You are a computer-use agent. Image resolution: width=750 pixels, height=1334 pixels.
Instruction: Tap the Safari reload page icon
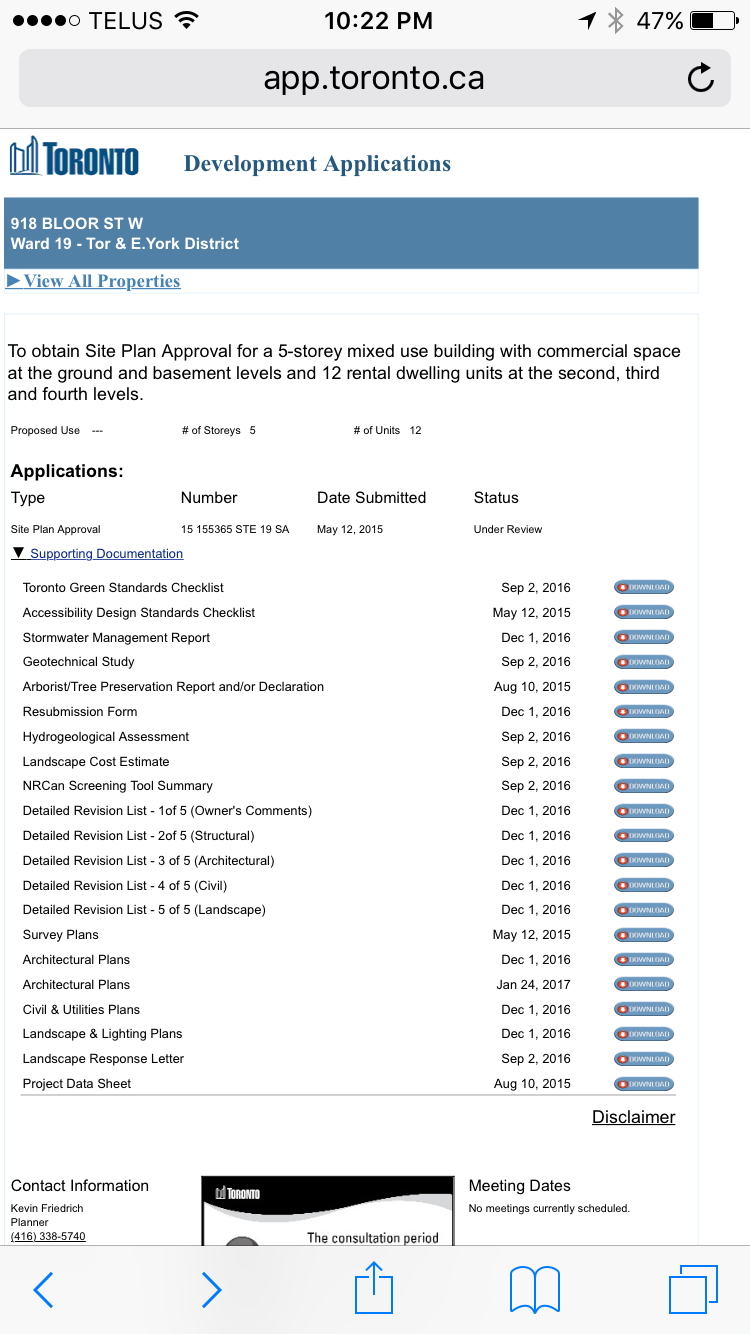coord(701,78)
